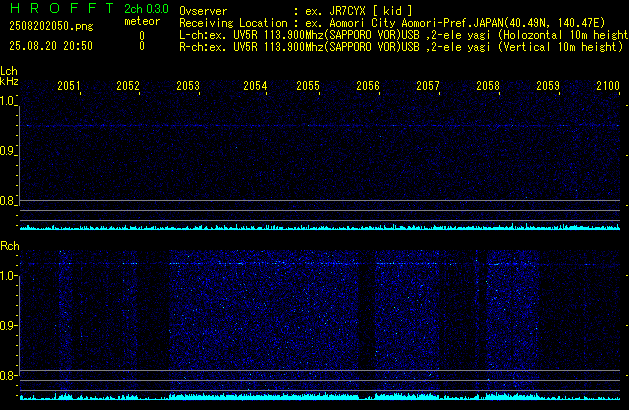Select the kHz unit label
This screenshot has width=629, height=410.
tap(9, 81)
